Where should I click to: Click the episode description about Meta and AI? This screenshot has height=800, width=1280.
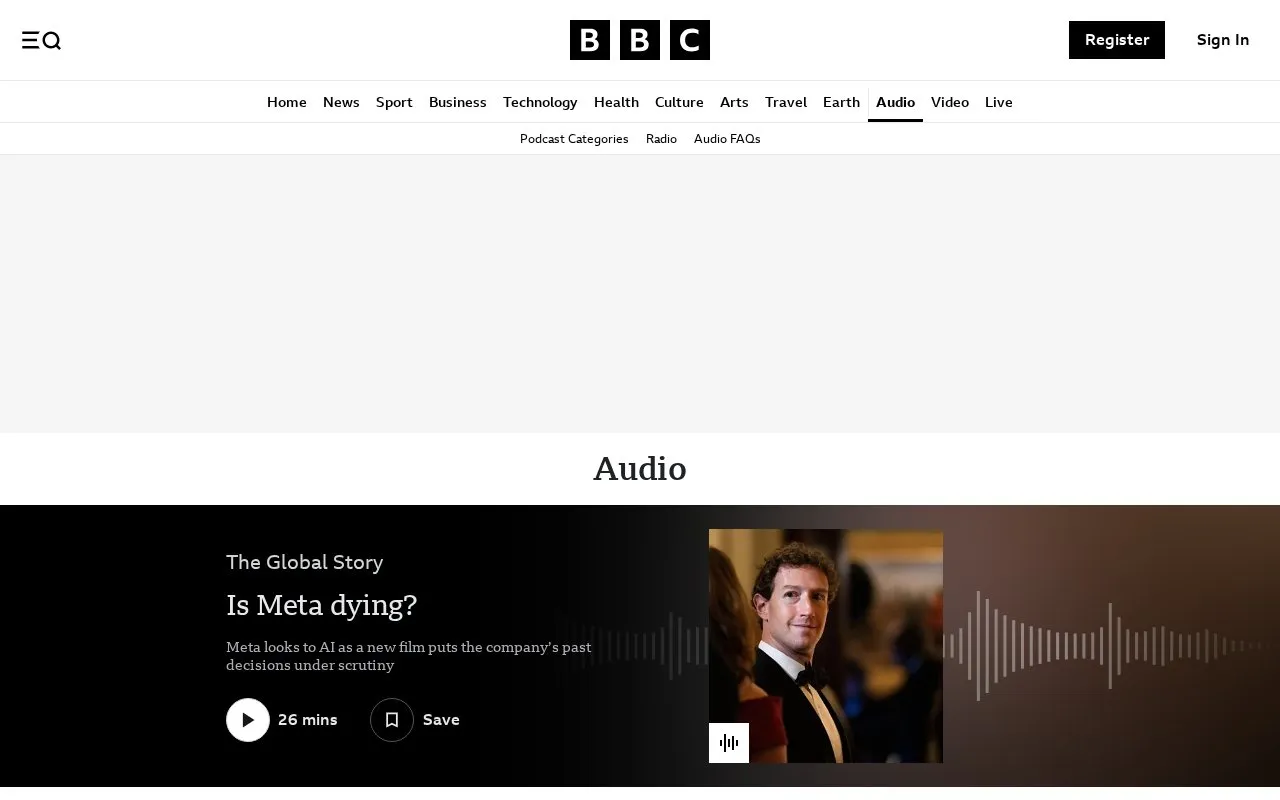[409, 656]
